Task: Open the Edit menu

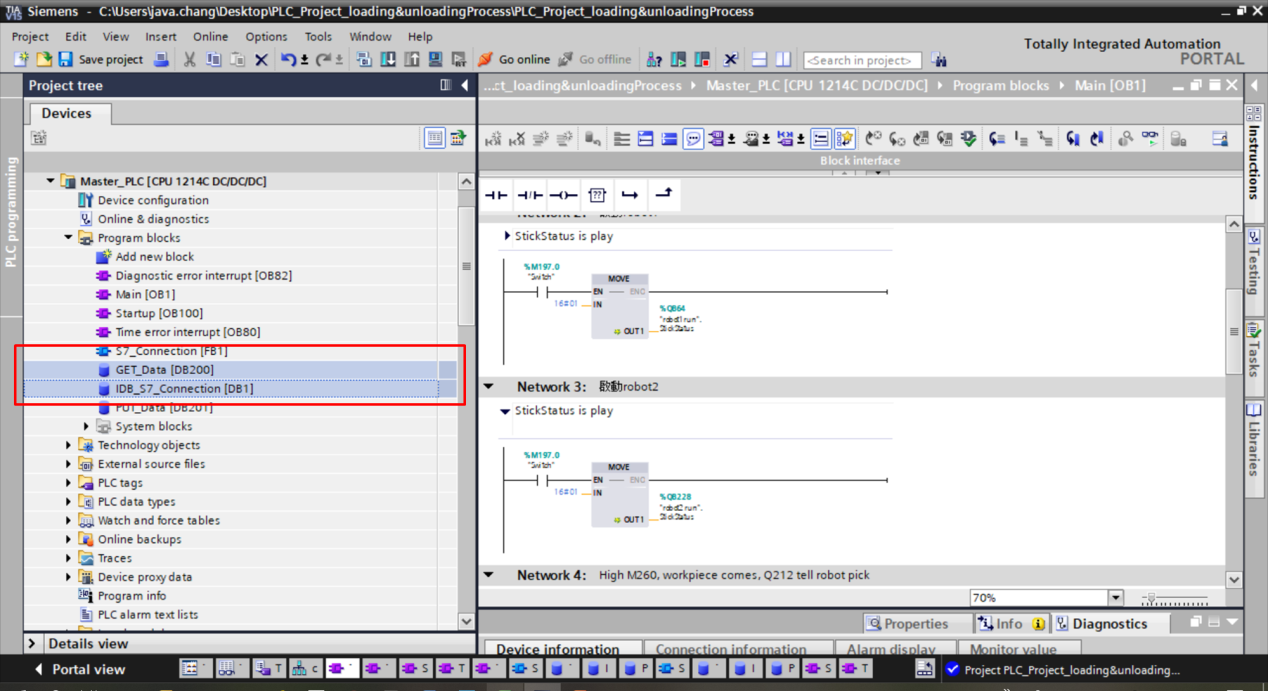Action: tap(76, 36)
